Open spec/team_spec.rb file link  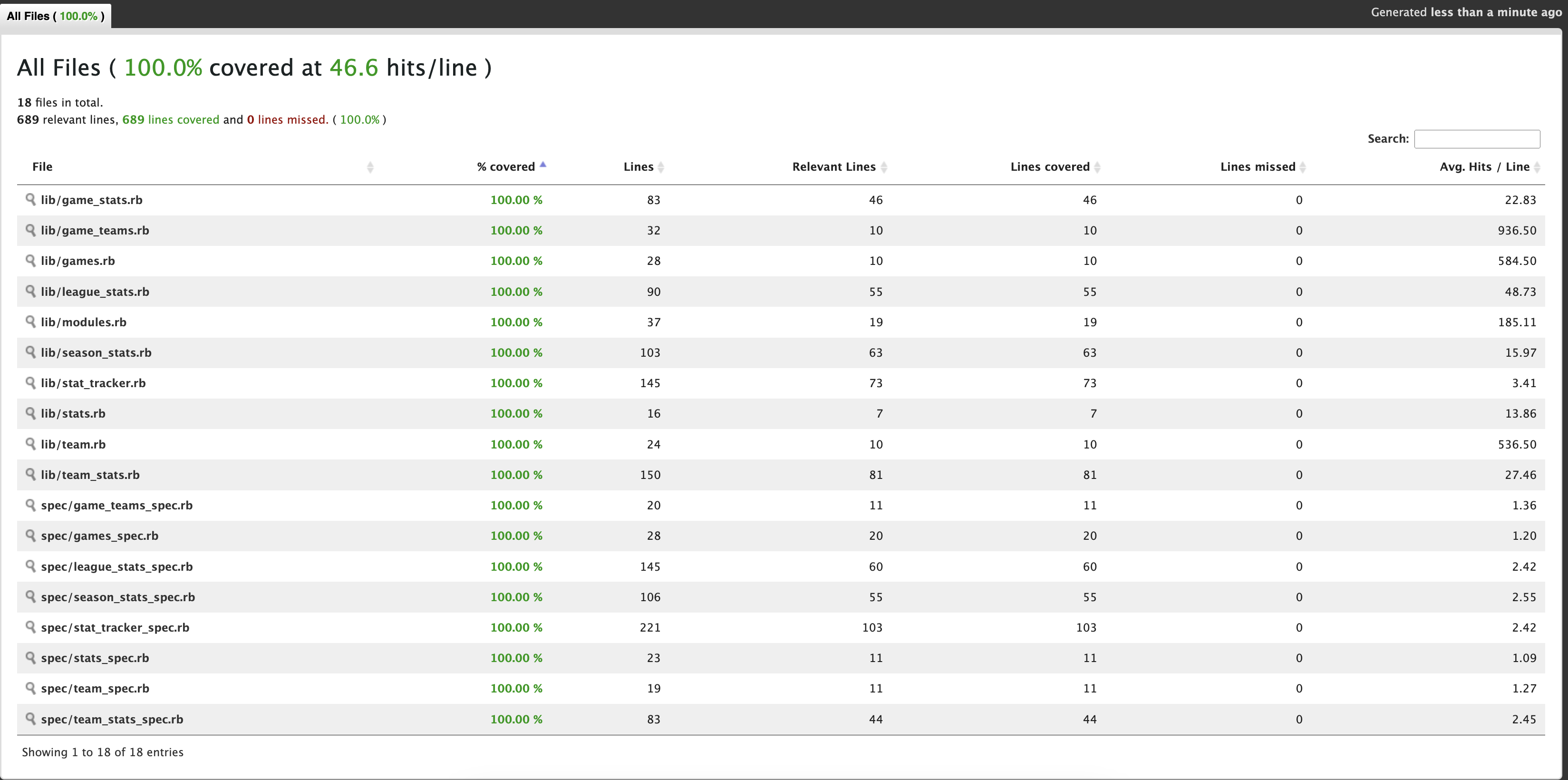click(95, 689)
